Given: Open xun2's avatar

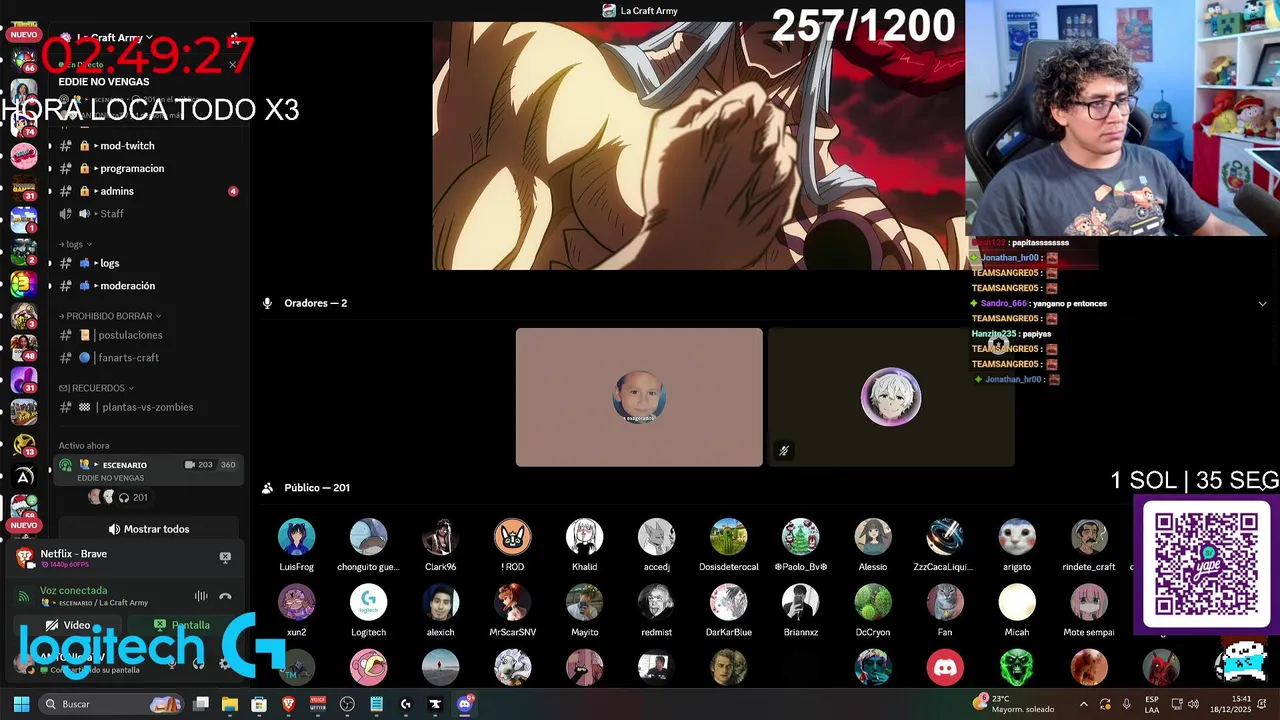Looking at the screenshot, I should click(296, 603).
